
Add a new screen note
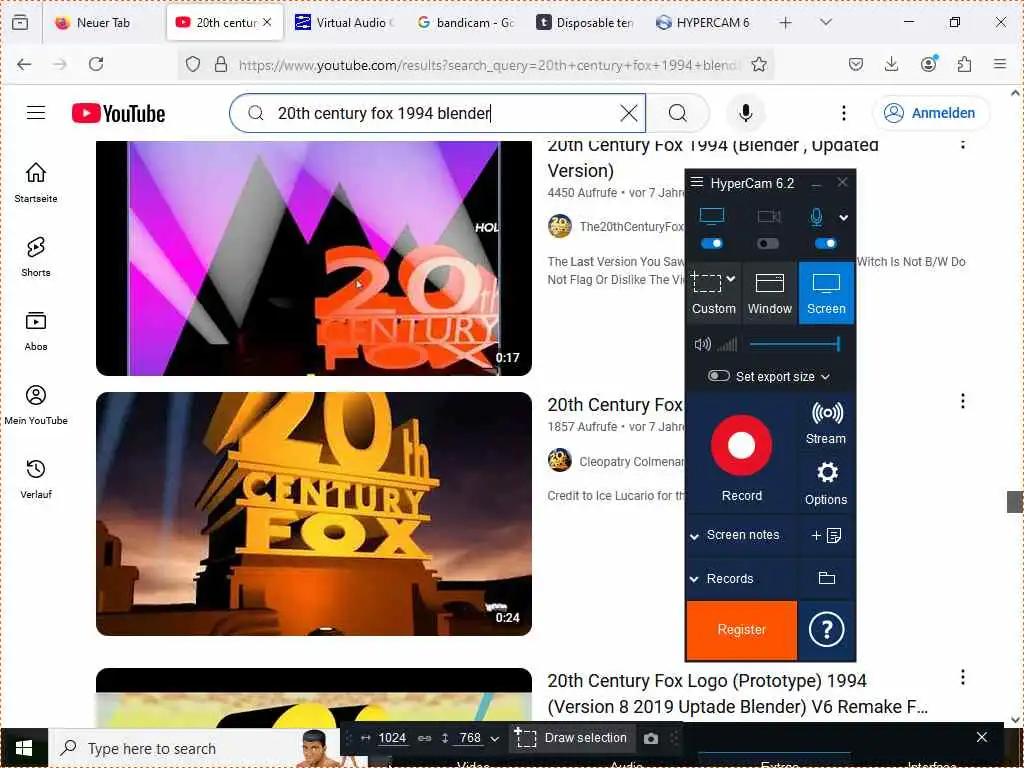826,536
